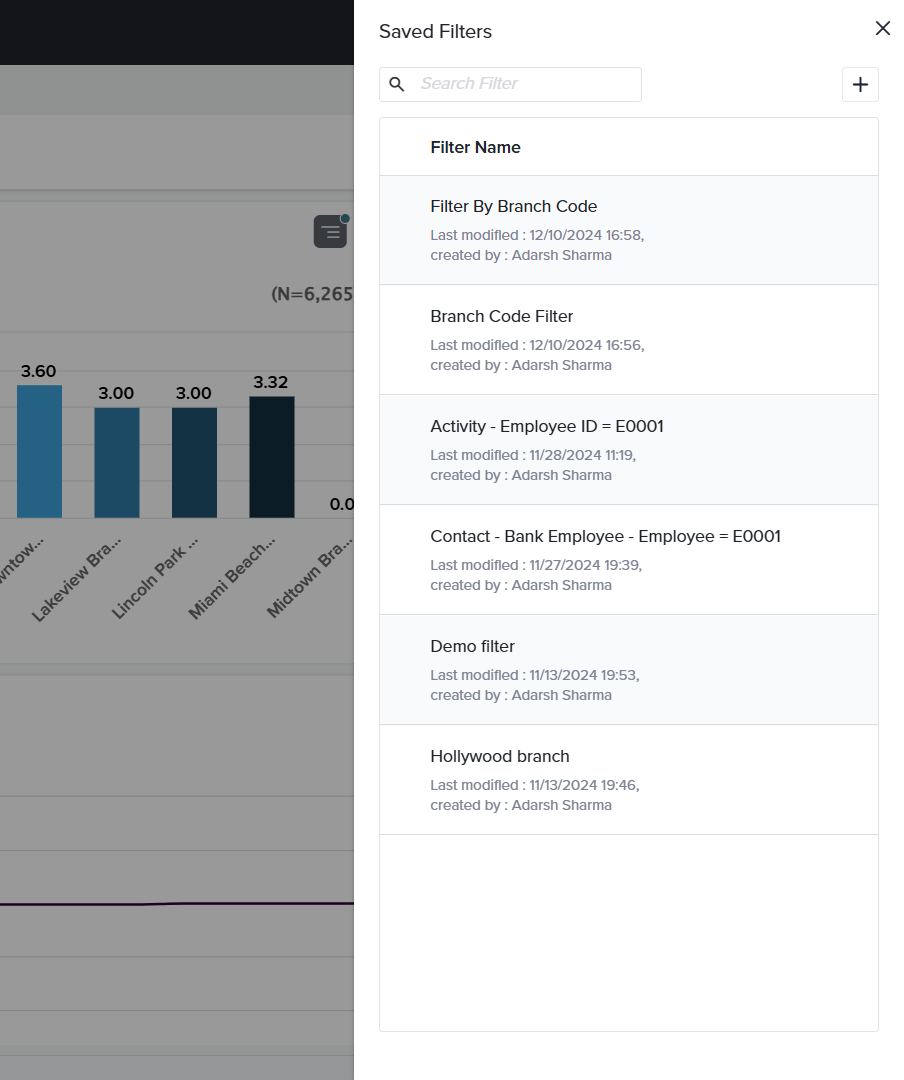
Task: Close the Saved Filters panel
Action: (x=882, y=29)
